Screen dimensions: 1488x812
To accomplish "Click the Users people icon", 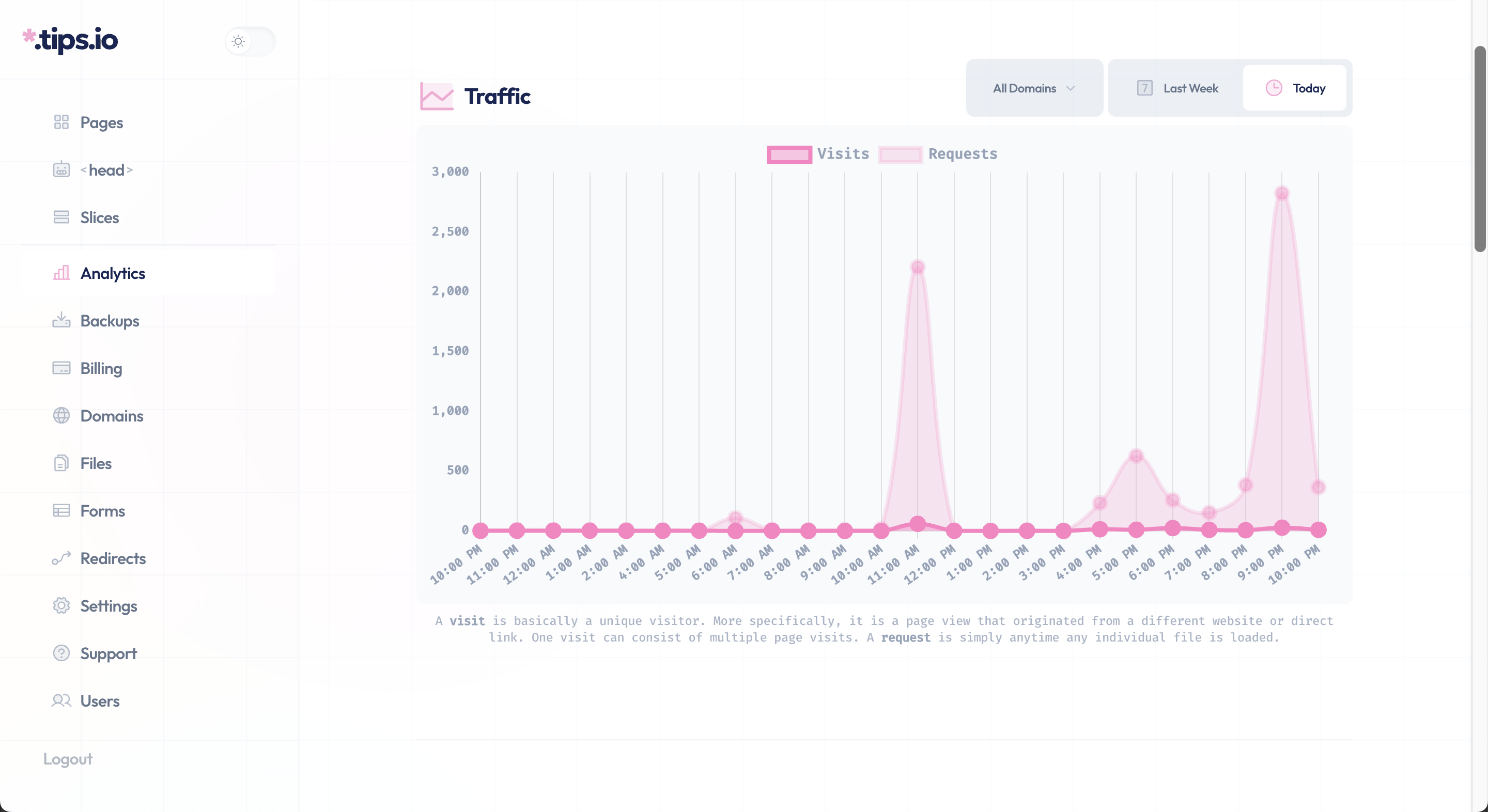I will coord(61,700).
